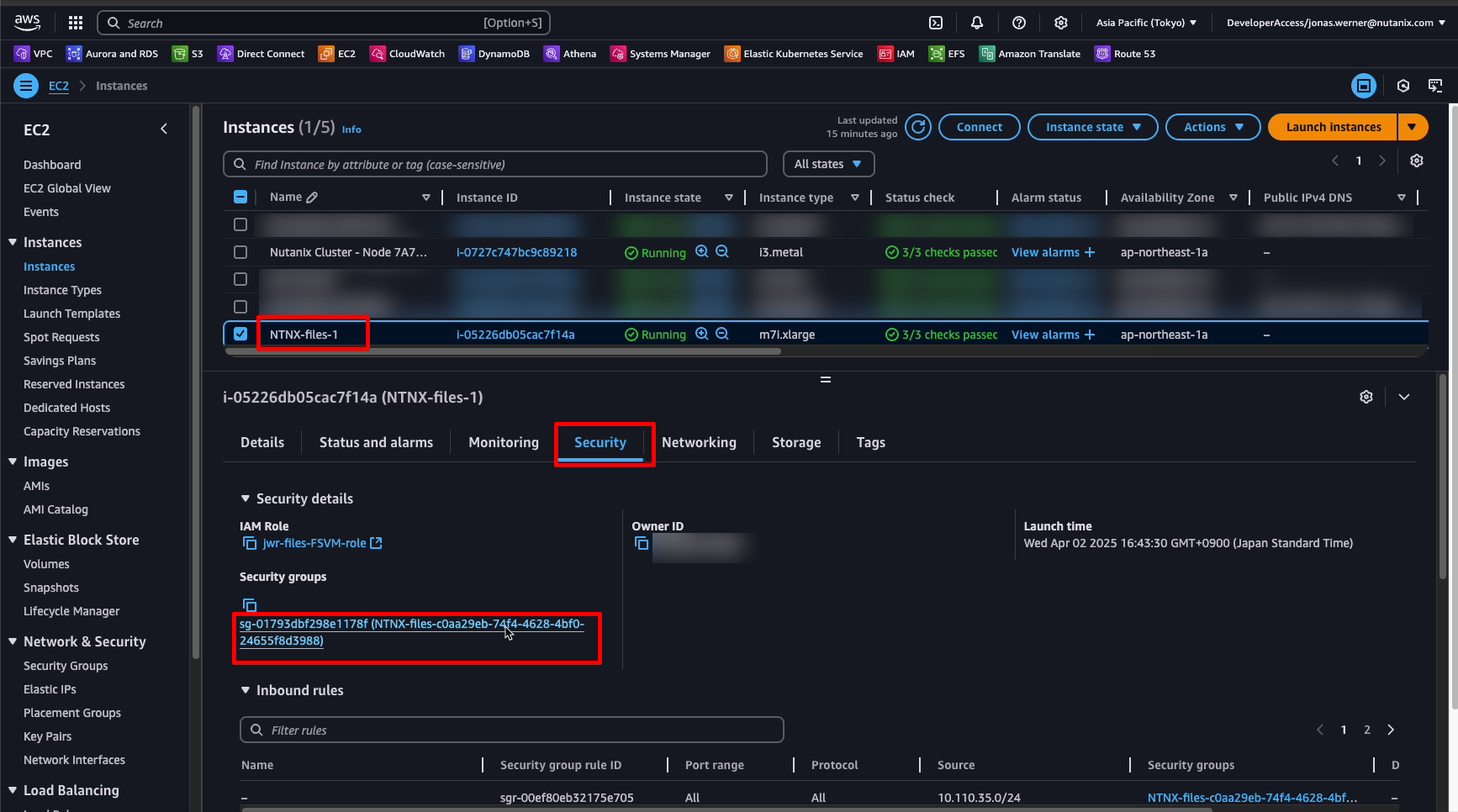
Task: Open Systems Manager shortcut
Action: 661,54
